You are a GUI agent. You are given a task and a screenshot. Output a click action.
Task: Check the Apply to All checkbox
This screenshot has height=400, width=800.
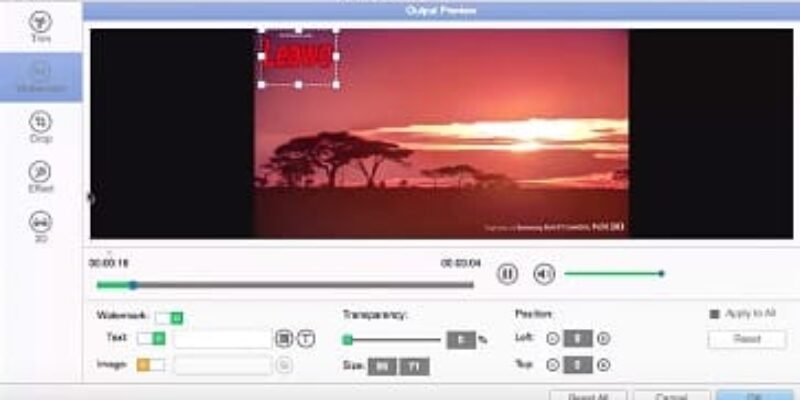(714, 314)
